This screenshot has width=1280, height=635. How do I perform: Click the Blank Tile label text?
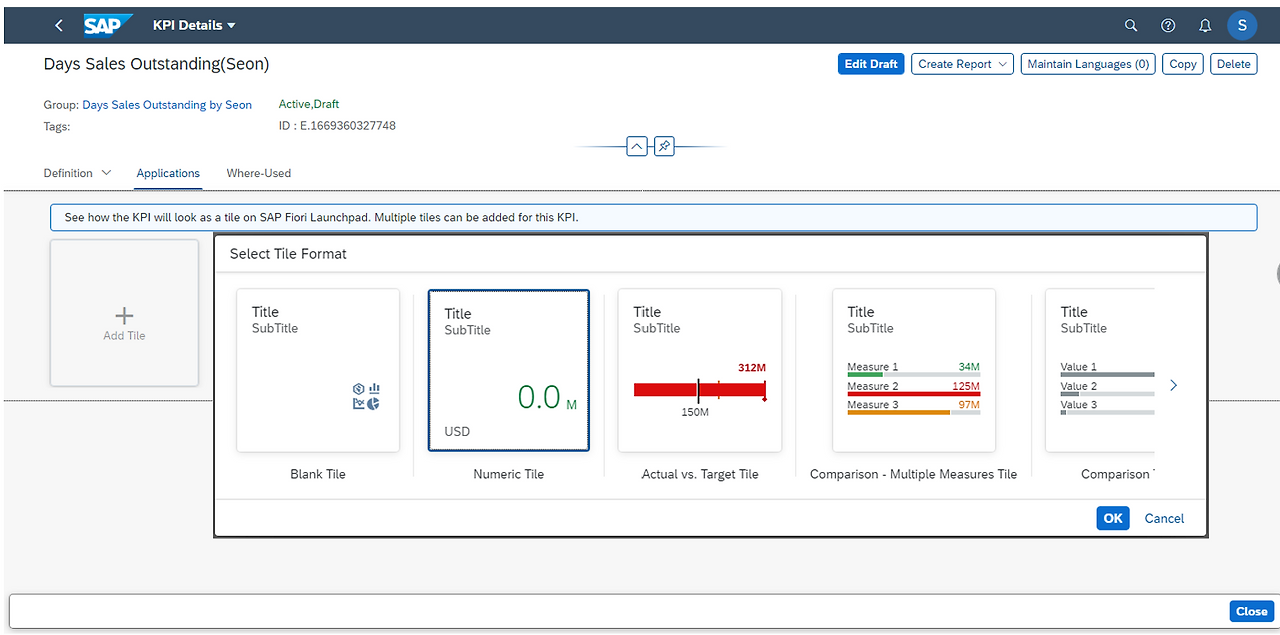318,474
